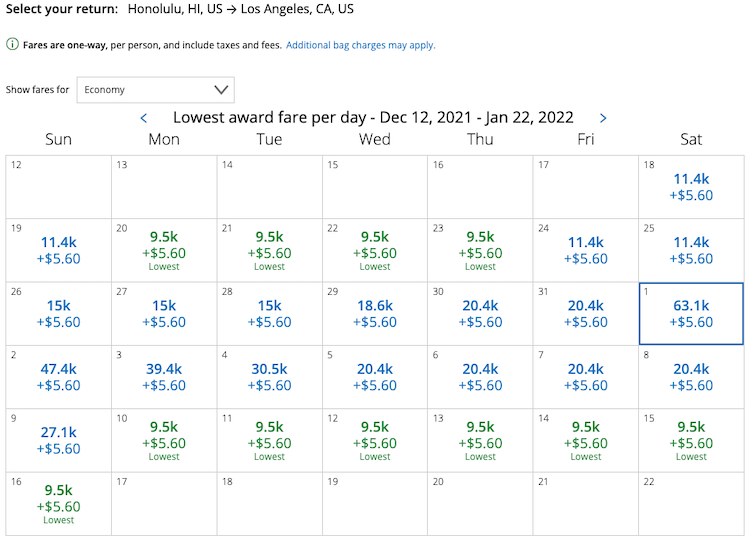Image resolution: width=750 pixels, height=539 pixels.
Task: Select Dec 20 lowest fare 9.5k
Action: tap(164, 251)
